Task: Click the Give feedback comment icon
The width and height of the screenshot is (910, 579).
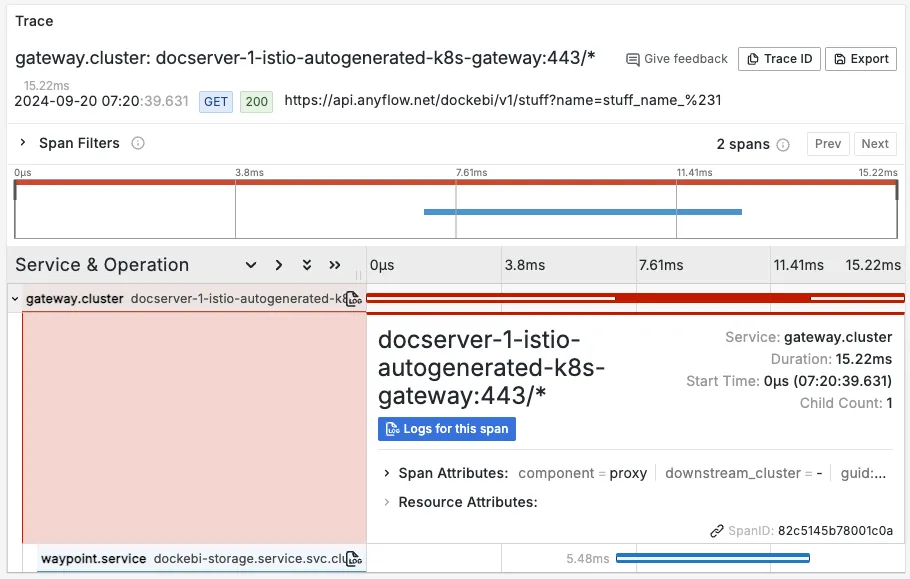Action: 632,59
